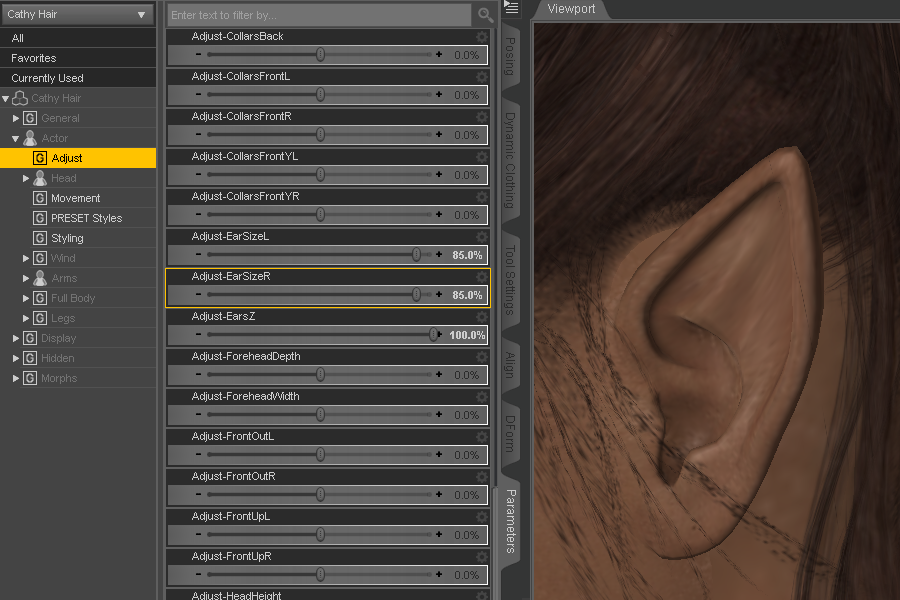Select the Adjust tree item
Image resolution: width=900 pixels, height=600 pixels.
click(78, 158)
